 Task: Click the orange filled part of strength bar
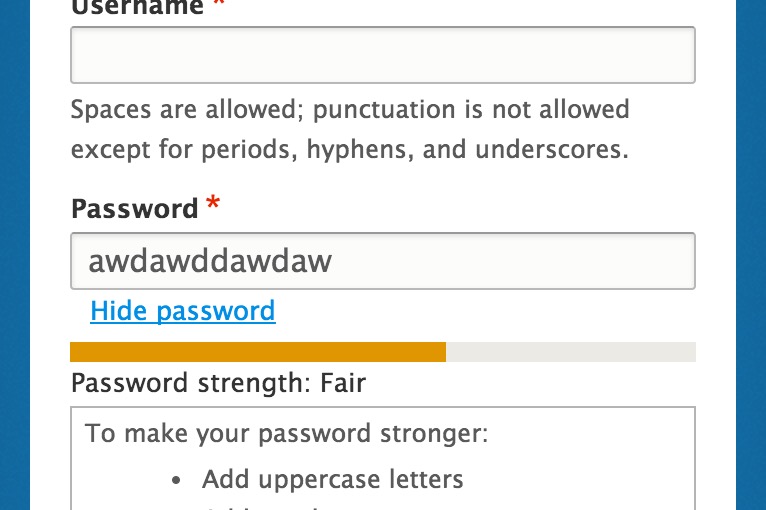coord(257,351)
